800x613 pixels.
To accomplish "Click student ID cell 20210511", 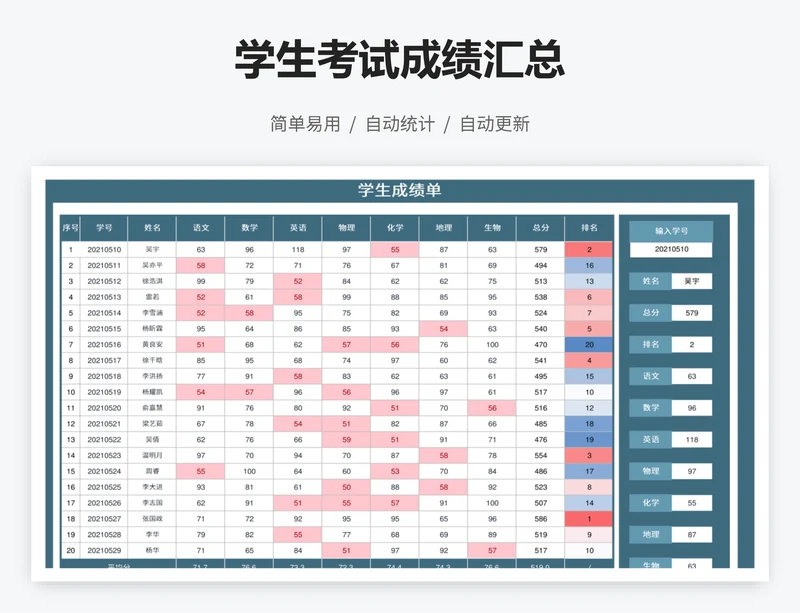I will (104, 265).
